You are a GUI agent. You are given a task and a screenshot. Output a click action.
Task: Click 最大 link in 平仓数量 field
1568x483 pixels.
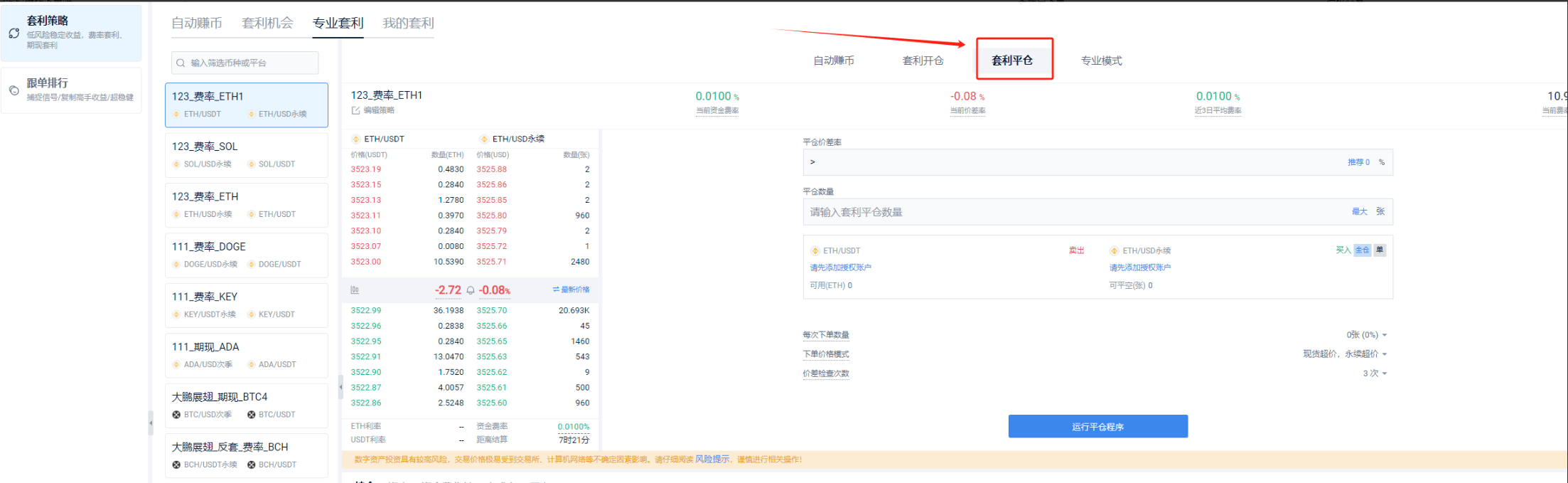(x=1360, y=211)
